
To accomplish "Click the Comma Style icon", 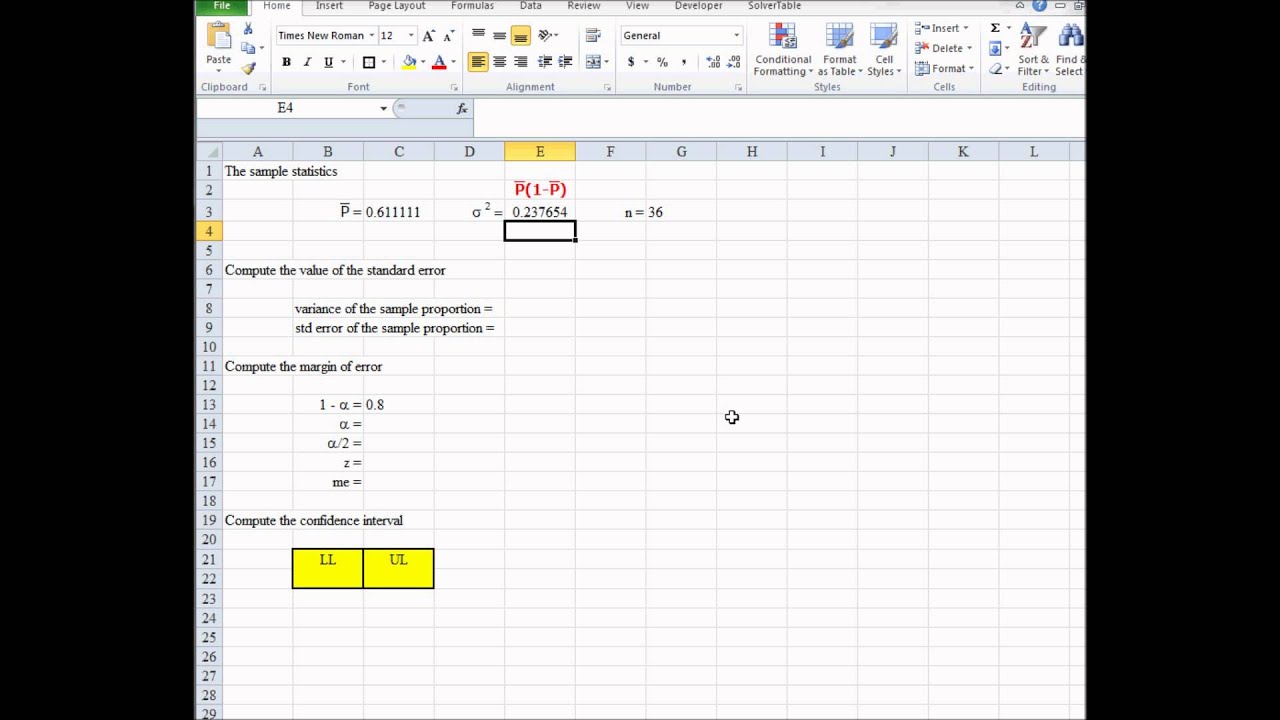I will click(x=684, y=62).
